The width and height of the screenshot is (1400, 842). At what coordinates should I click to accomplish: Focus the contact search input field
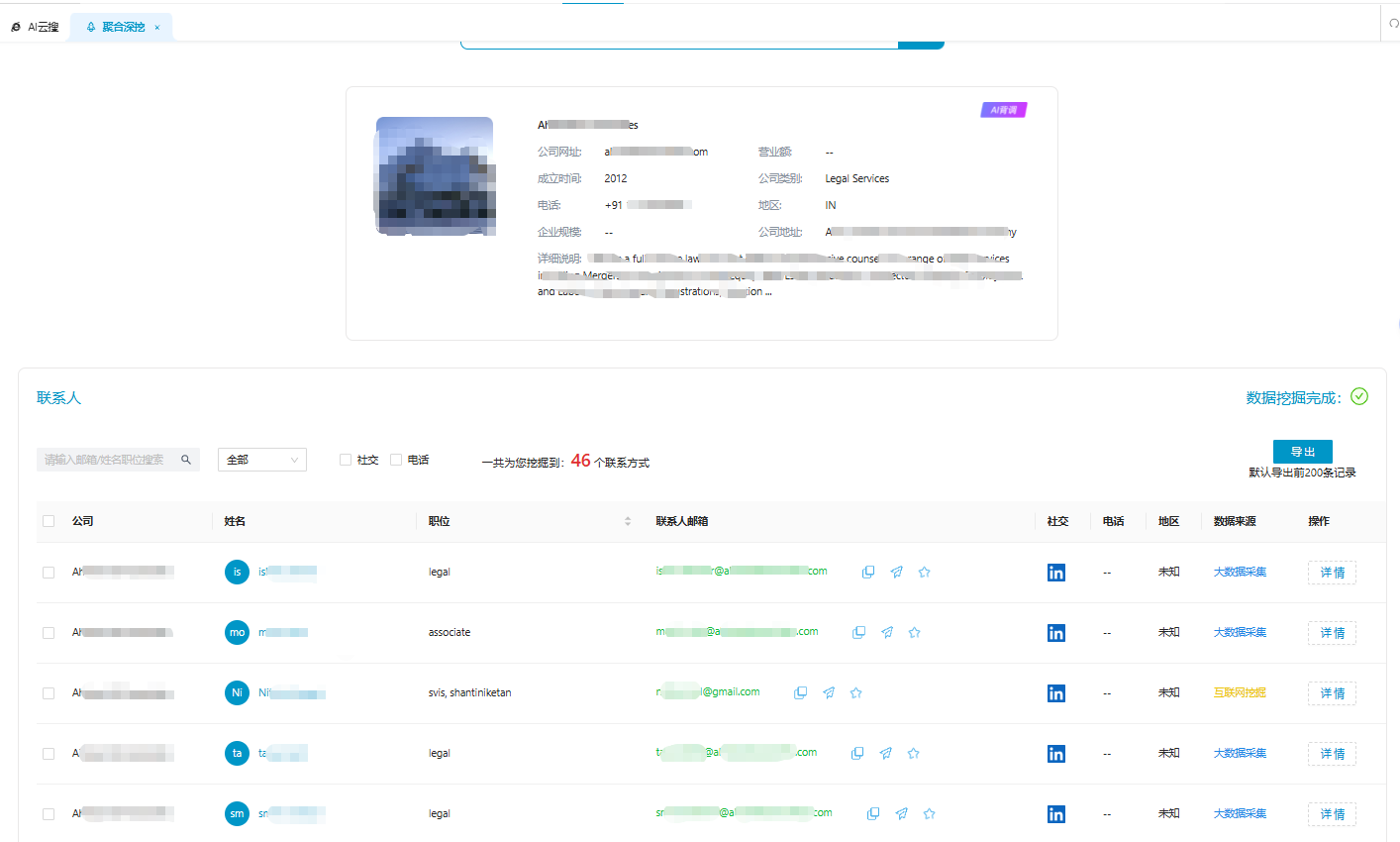pyautogui.click(x=107, y=460)
